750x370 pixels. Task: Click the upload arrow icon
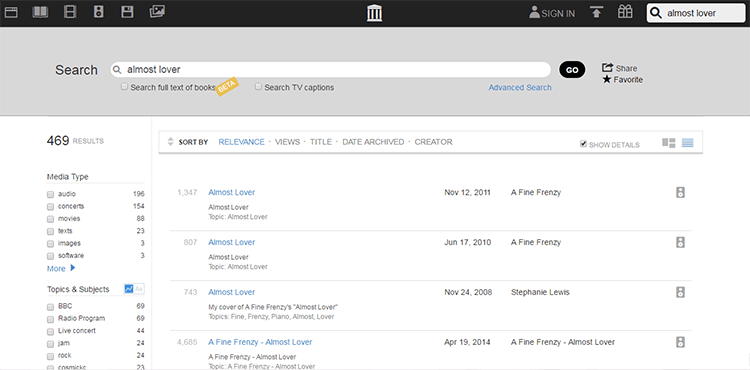596,12
